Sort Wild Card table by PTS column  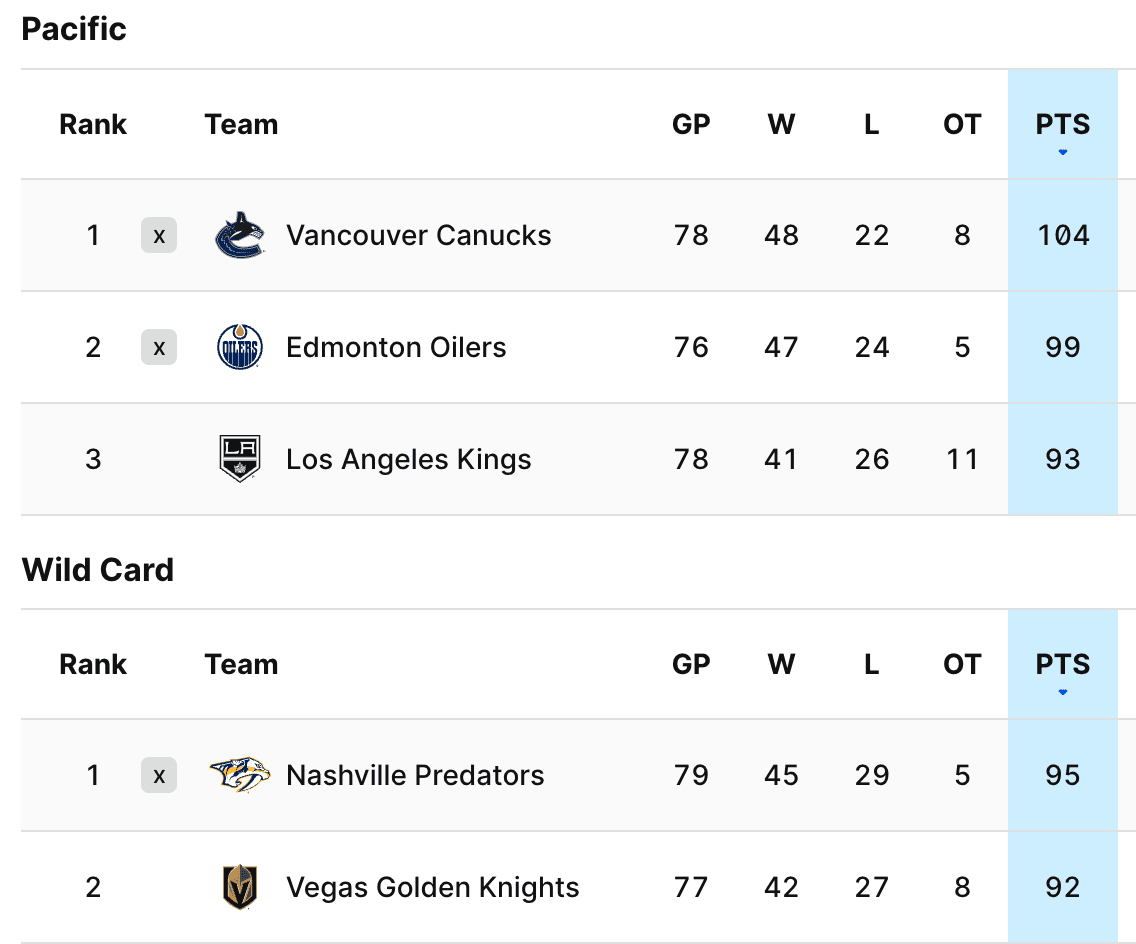click(x=1062, y=665)
